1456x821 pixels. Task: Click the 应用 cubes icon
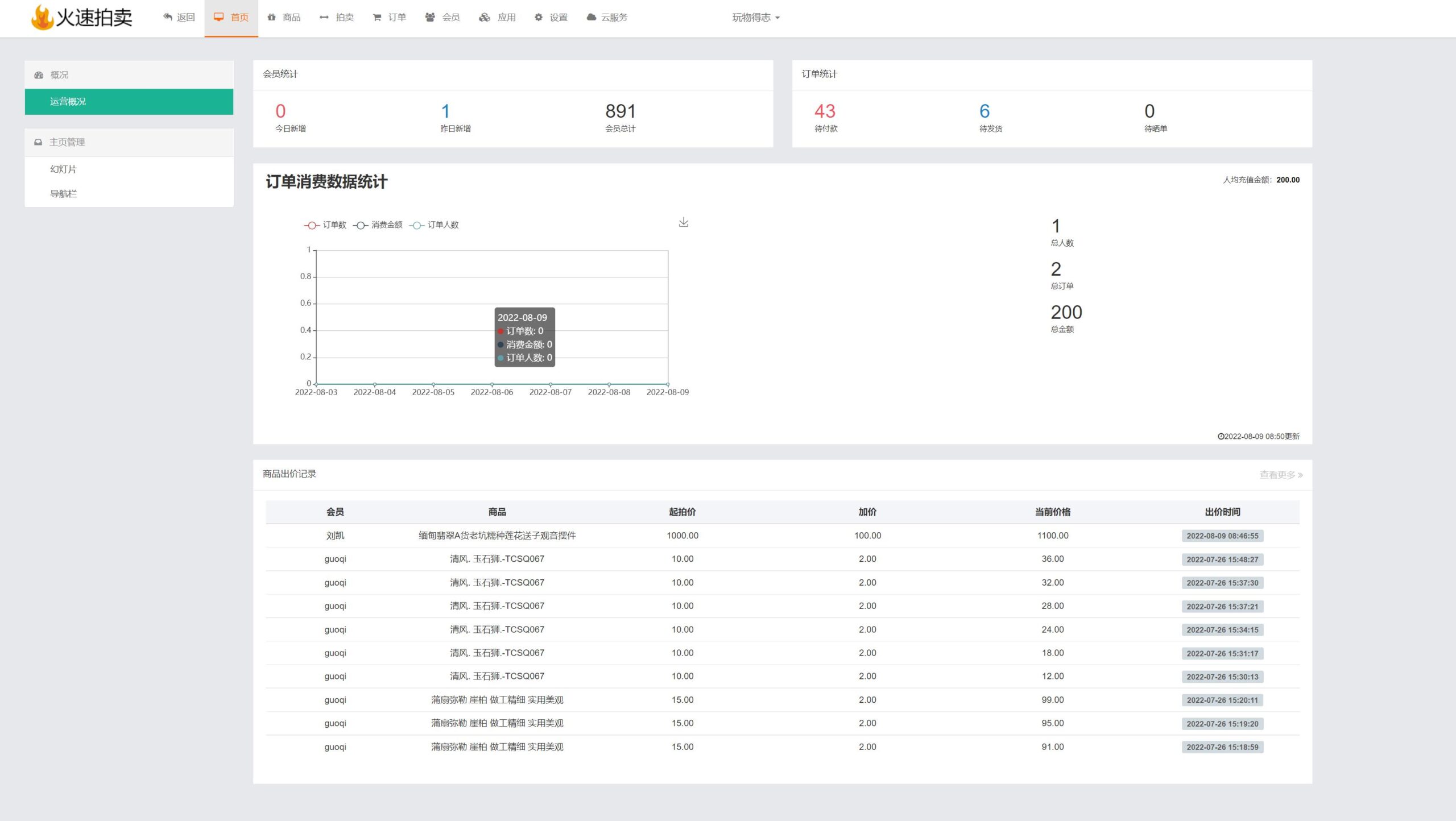click(x=485, y=17)
